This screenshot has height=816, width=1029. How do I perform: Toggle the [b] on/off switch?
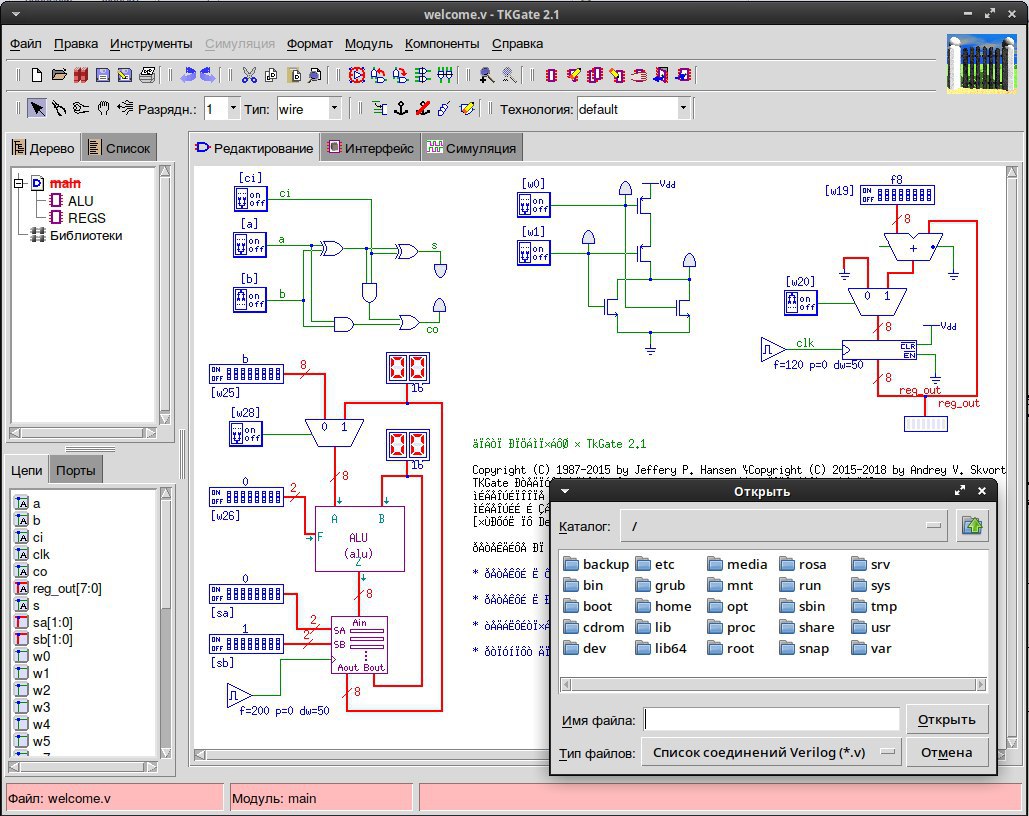click(250, 299)
